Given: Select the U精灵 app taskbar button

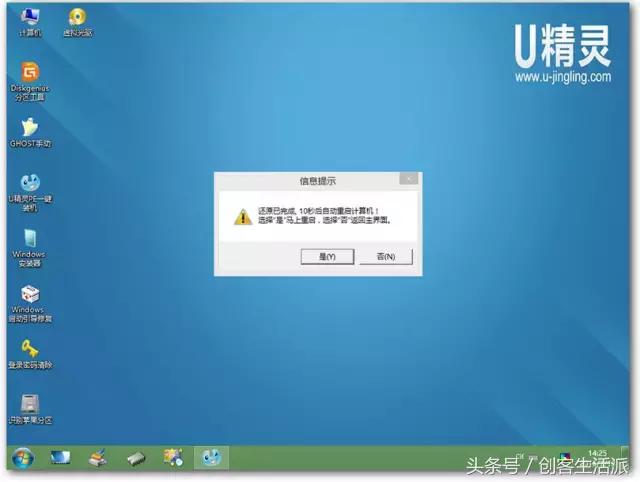Looking at the screenshot, I should pyautogui.click(x=211, y=458).
